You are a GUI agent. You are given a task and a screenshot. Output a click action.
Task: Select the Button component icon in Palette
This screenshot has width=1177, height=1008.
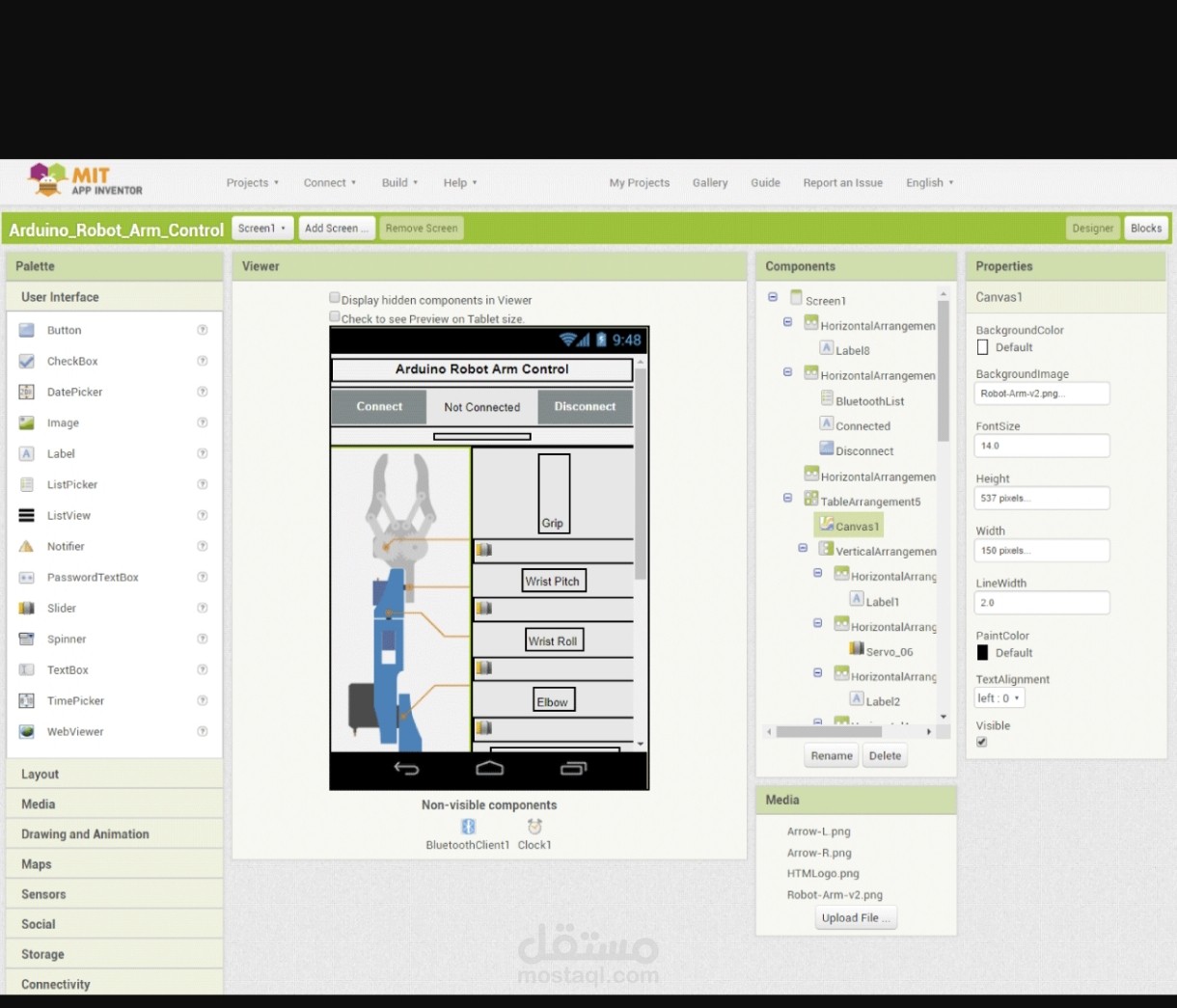pyautogui.click(x=27, y=330)
